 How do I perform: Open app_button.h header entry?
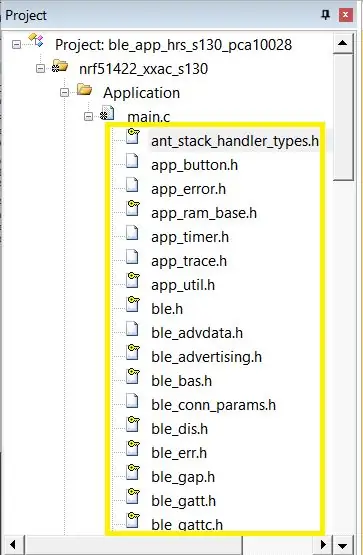point(194,165)
